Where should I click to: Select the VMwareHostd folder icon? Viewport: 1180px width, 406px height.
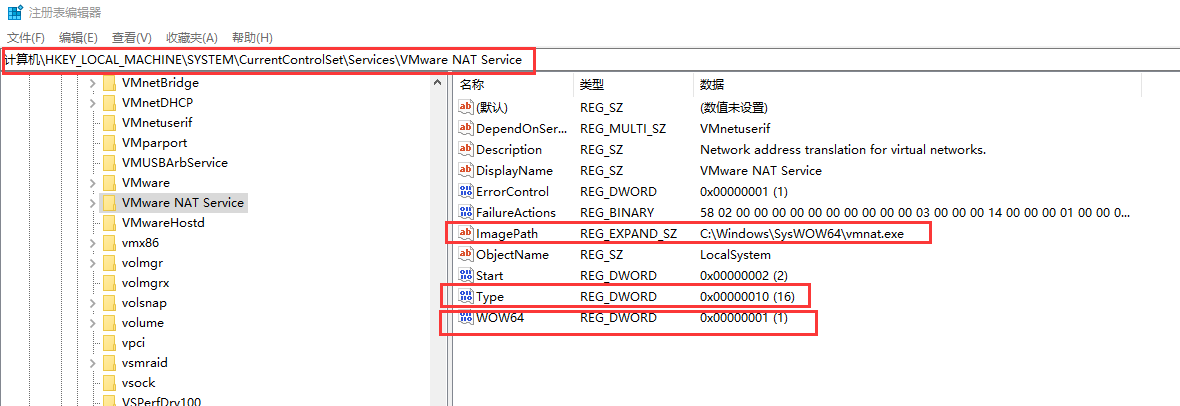point(108,223)
